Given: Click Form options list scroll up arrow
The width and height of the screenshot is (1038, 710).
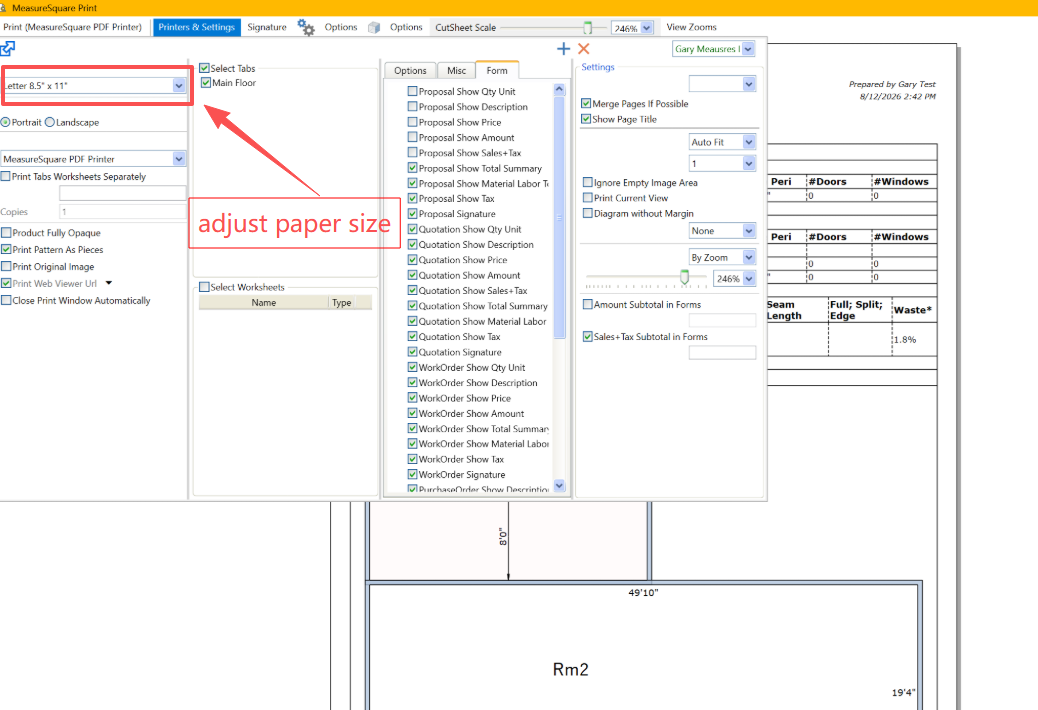Looking at the screenshot, I should click(x=559, y=89).
